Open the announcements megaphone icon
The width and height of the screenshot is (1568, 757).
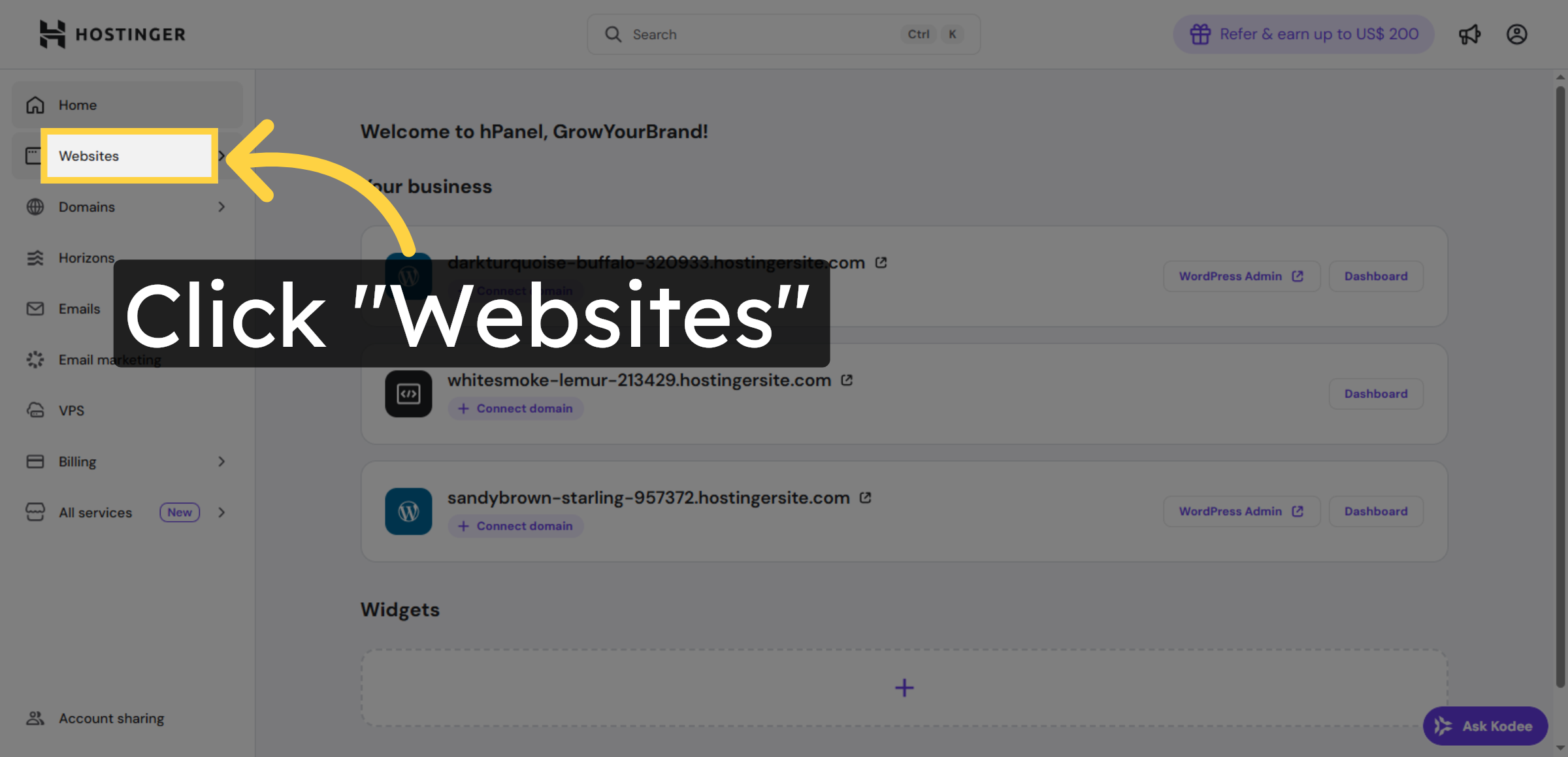pyautogui.click(x=1470, y=34)
